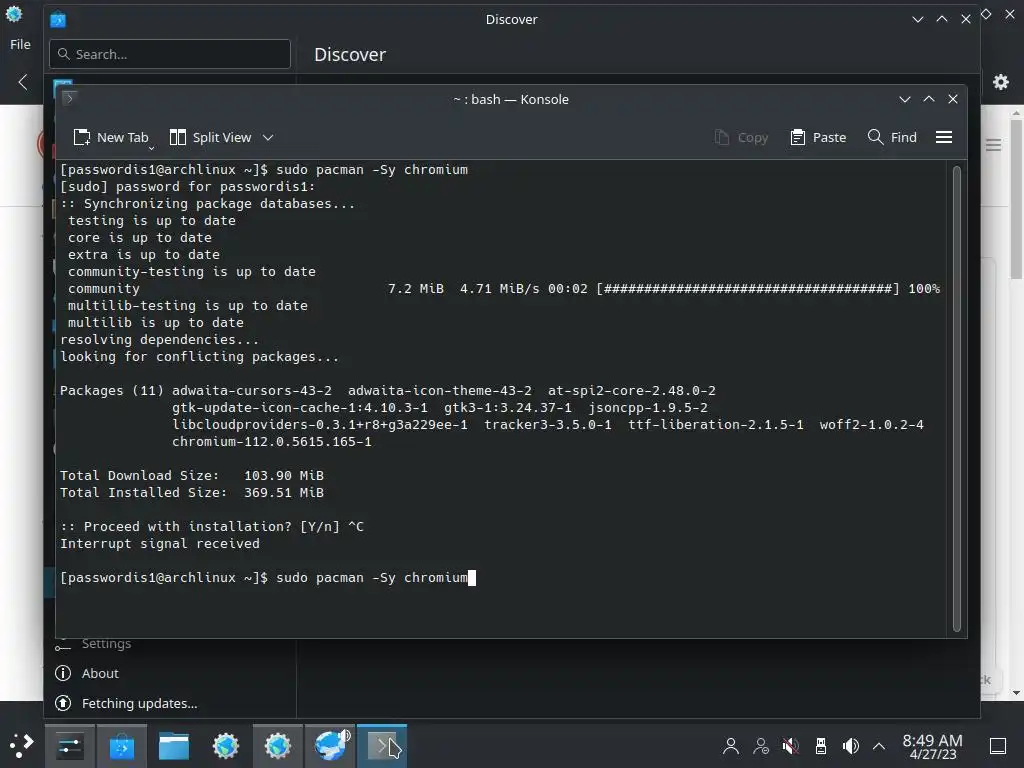The image size is (1024, 768).
Task: Click the Discover heading in the main pane
Action: (x=350, y=54)
